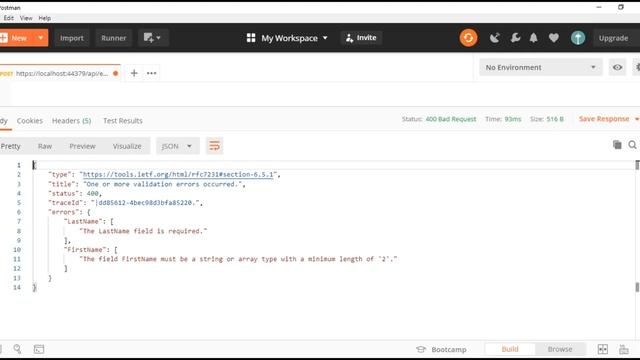Click the 93ms response time value

tap(513, 119)
